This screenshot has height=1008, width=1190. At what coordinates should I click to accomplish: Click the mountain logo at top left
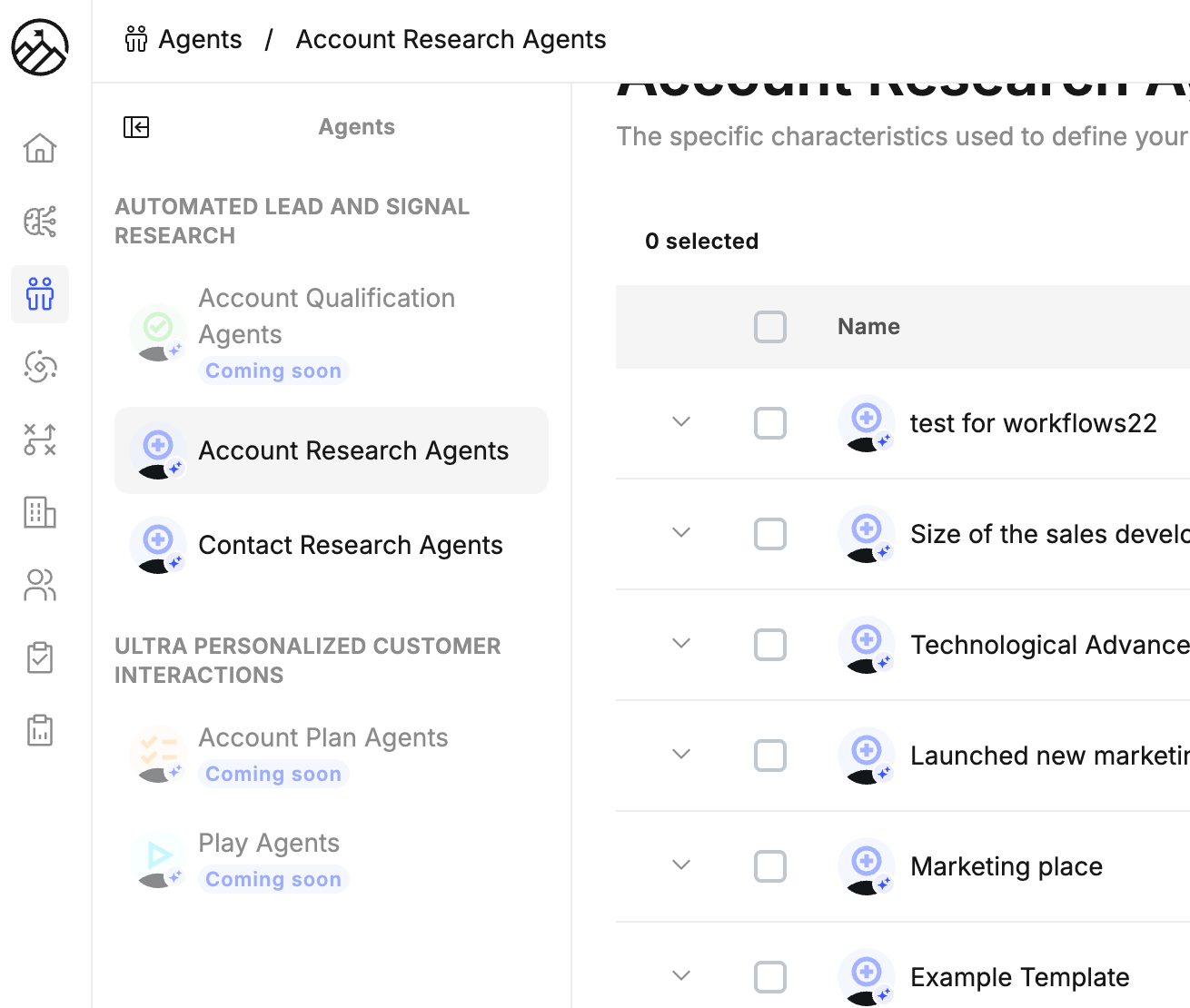click(x=40, y=47)
